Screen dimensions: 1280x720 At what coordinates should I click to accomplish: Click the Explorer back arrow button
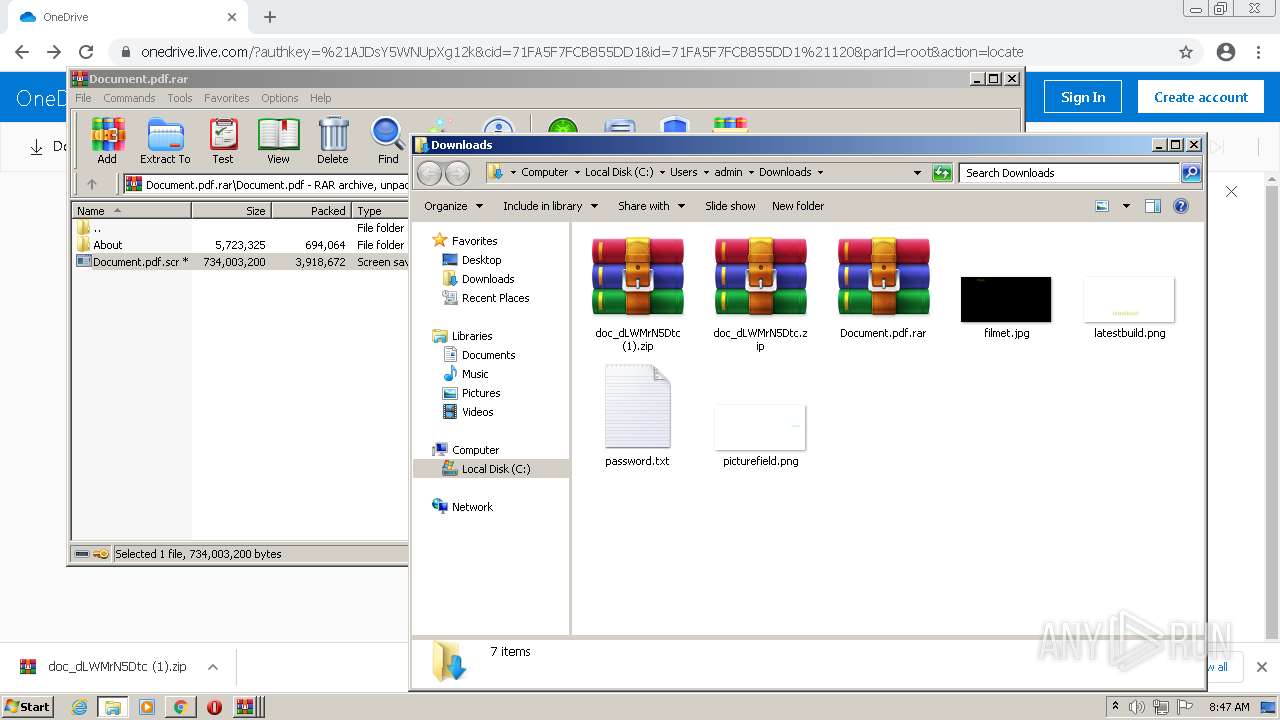[429, 173]
